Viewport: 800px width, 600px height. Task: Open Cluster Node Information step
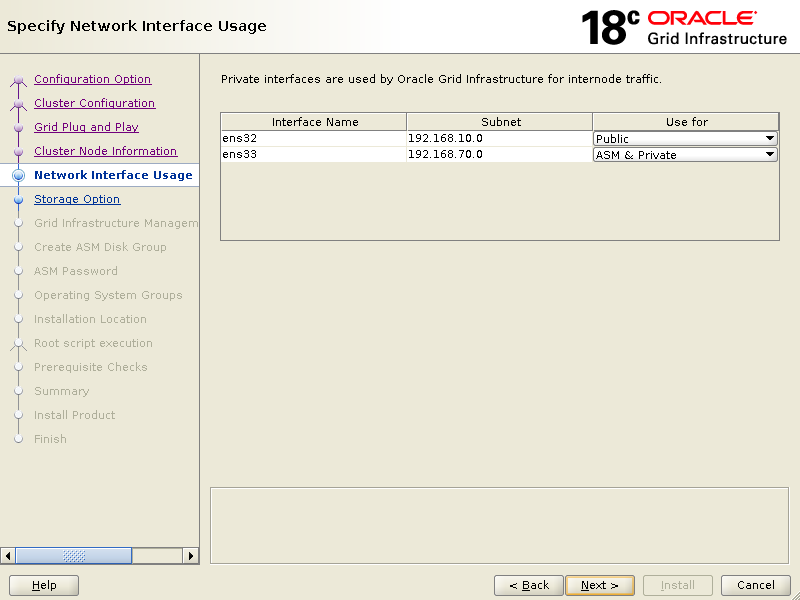click(x=106, y=151)
